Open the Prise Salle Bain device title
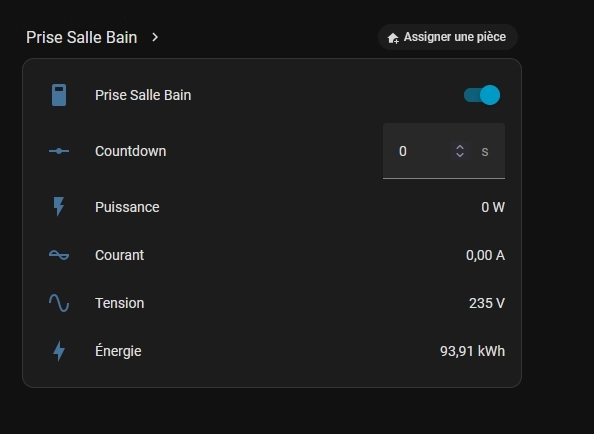 (x=81, y=37)
